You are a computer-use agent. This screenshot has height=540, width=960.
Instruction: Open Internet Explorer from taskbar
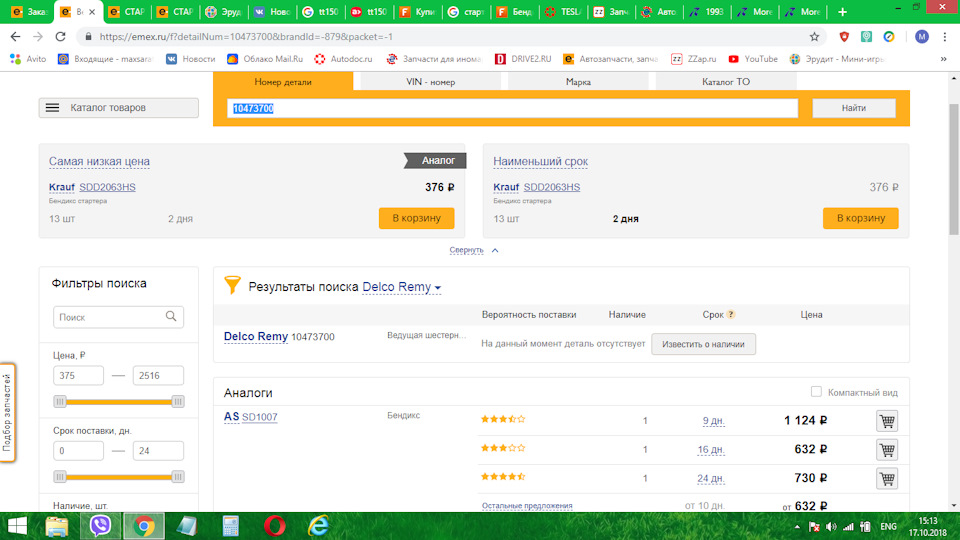318,526
